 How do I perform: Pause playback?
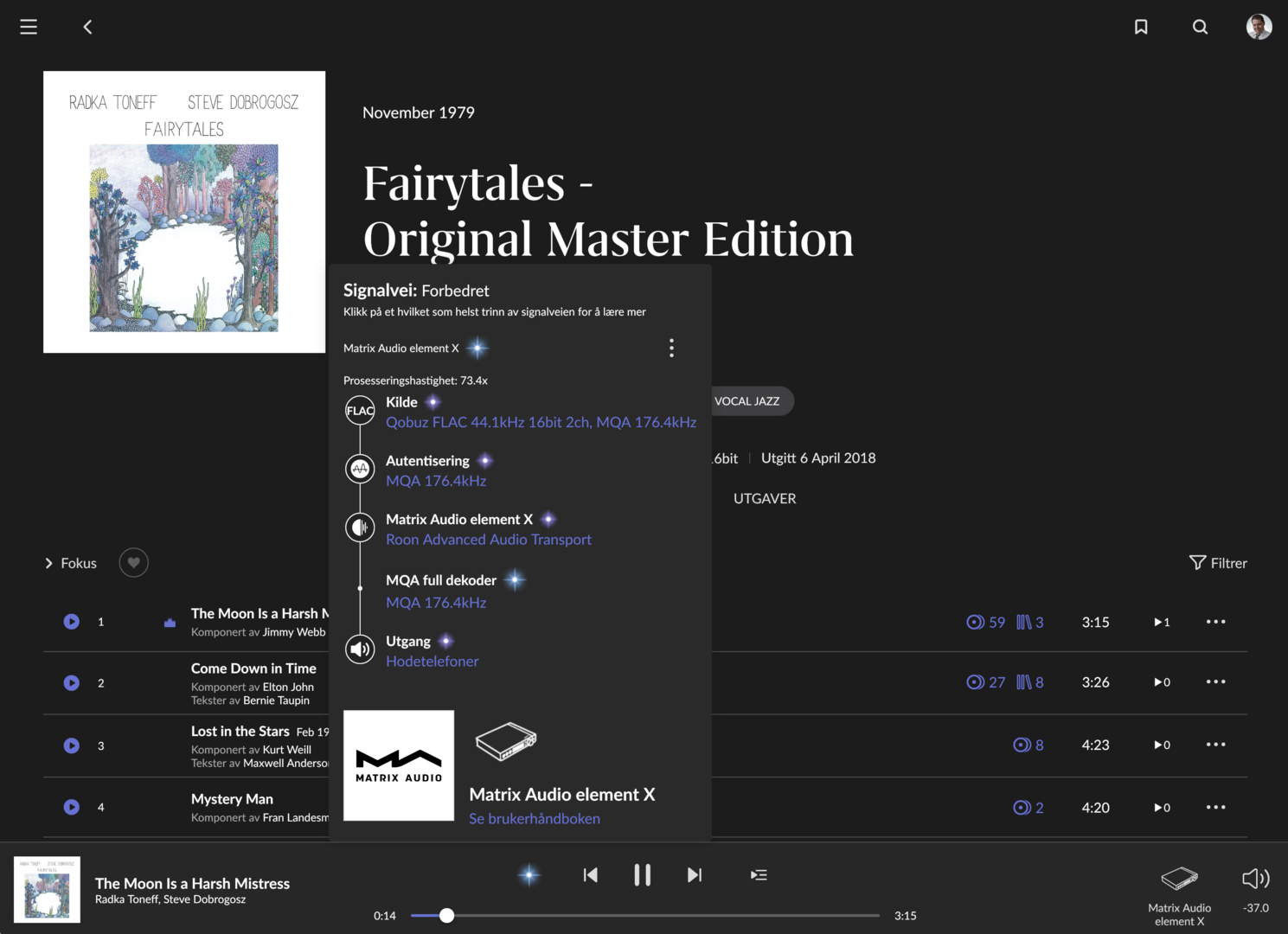pos(642,875)
